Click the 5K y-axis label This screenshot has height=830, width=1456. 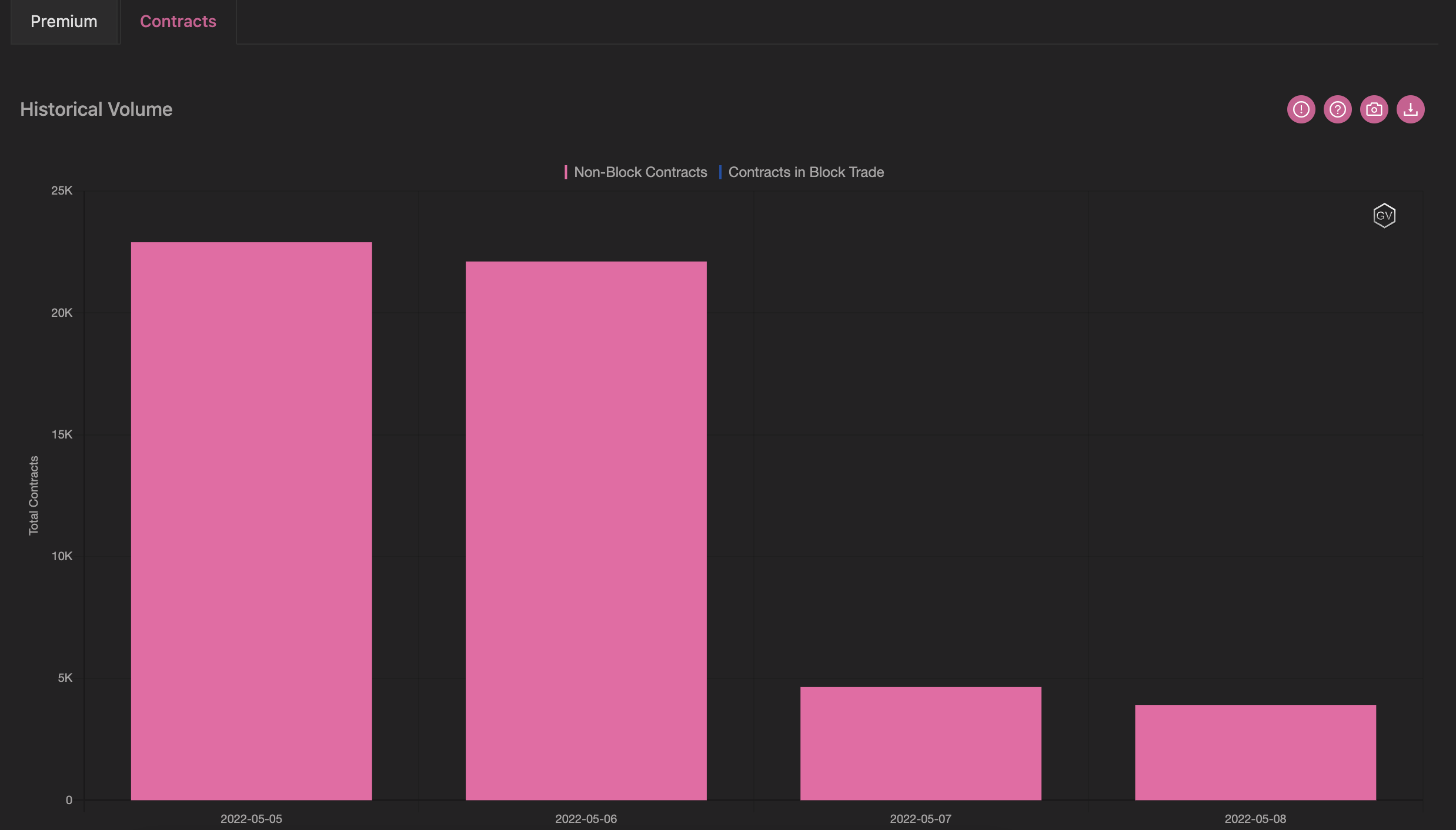pyautogui.click(x=65, y=678)
